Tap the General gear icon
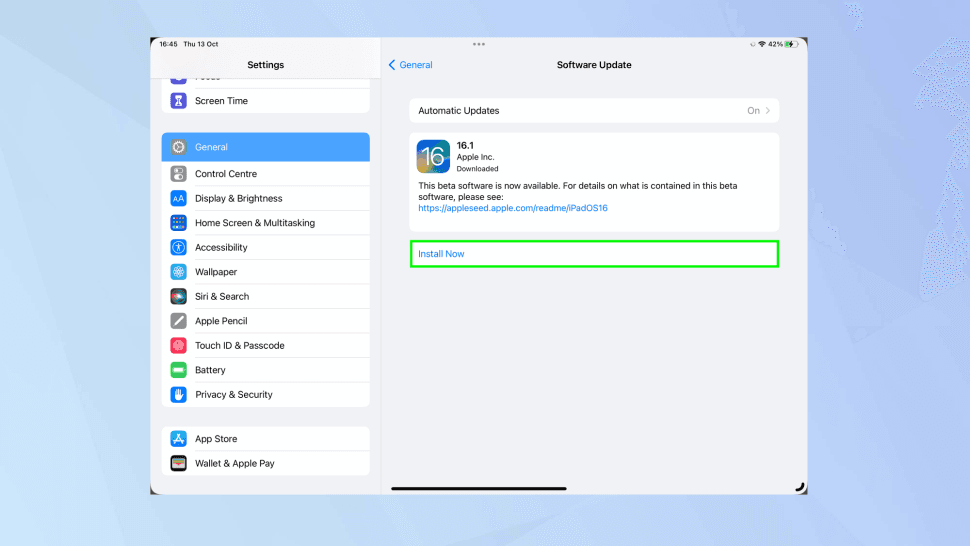This screenshot has height=546, width=970. pyautogui.click(x=178, y=147)
